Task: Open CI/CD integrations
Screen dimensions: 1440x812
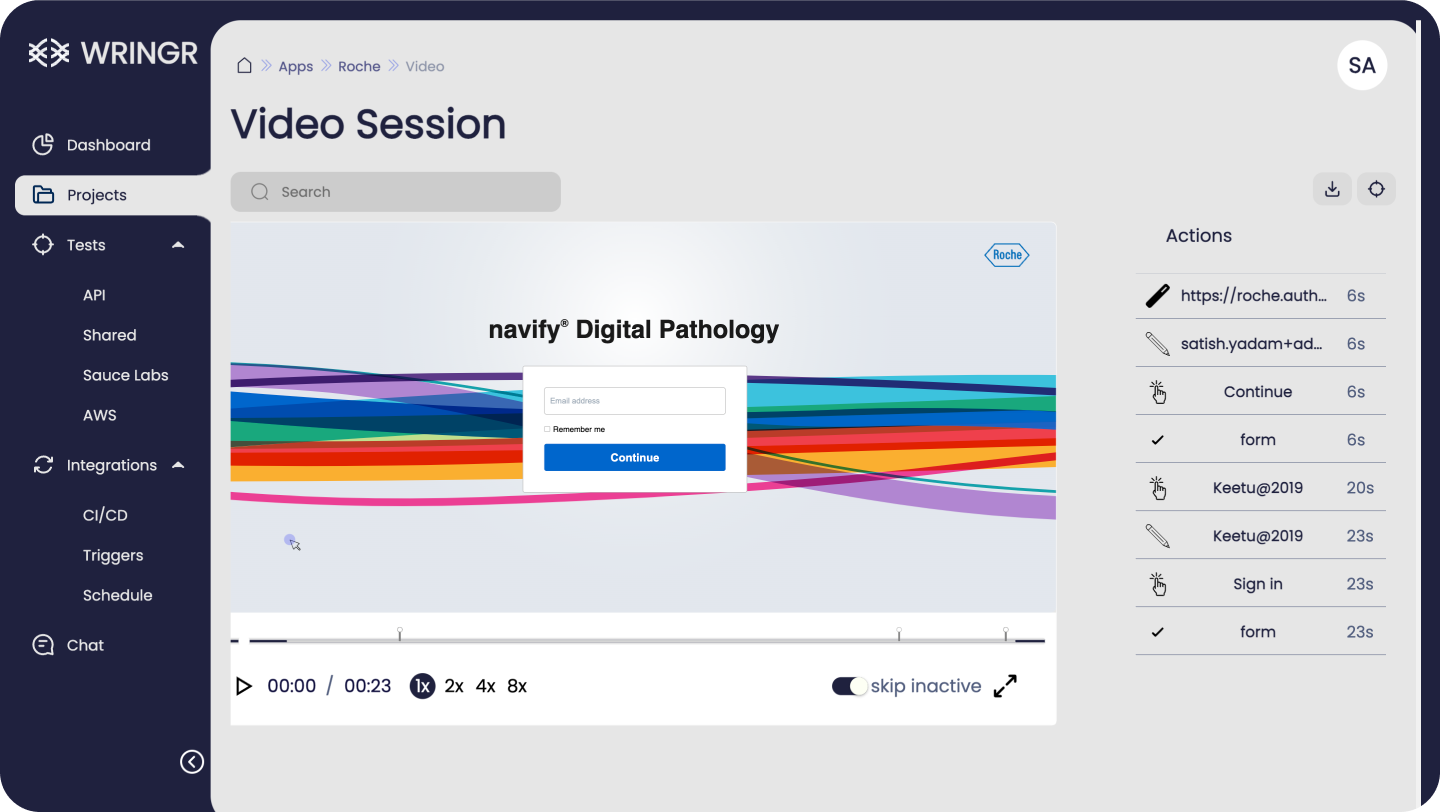Action: (105, 515)
